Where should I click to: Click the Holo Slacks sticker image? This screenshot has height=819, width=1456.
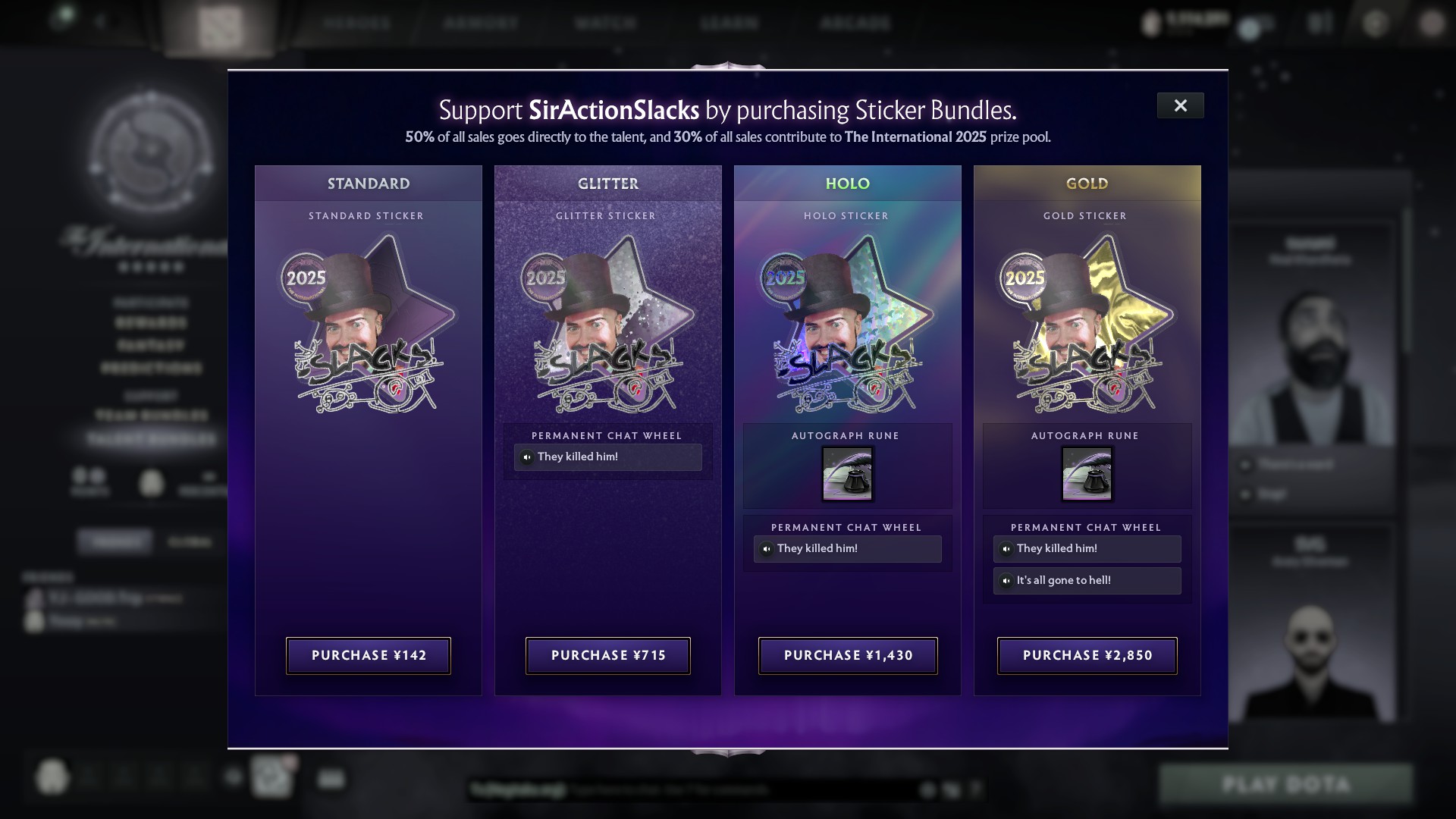848,324
